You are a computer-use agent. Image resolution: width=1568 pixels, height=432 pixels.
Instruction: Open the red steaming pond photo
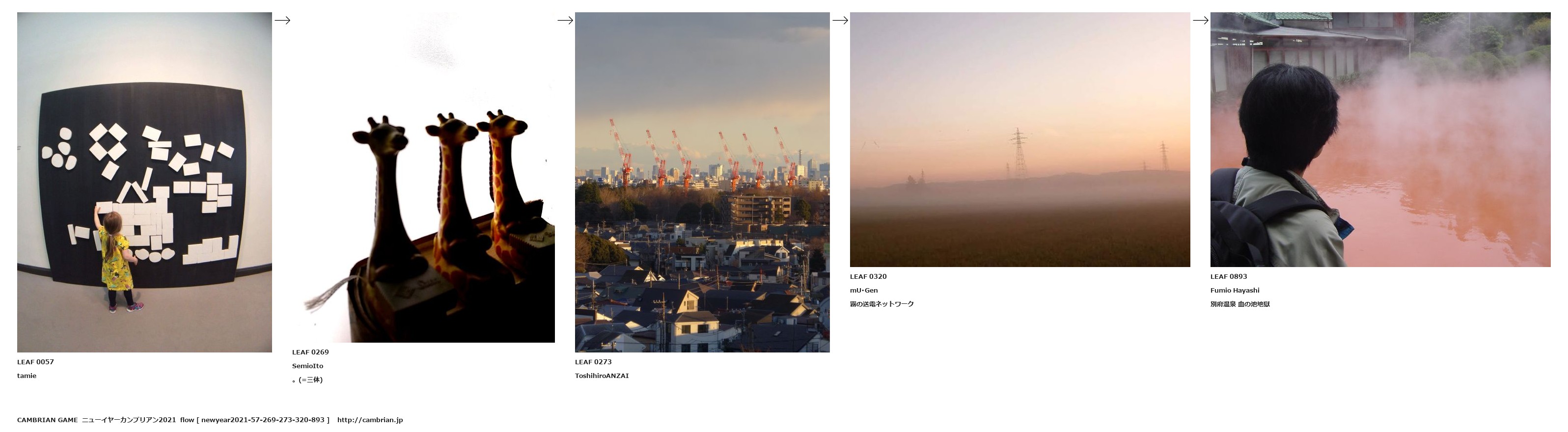click(x=1380, y=139)
